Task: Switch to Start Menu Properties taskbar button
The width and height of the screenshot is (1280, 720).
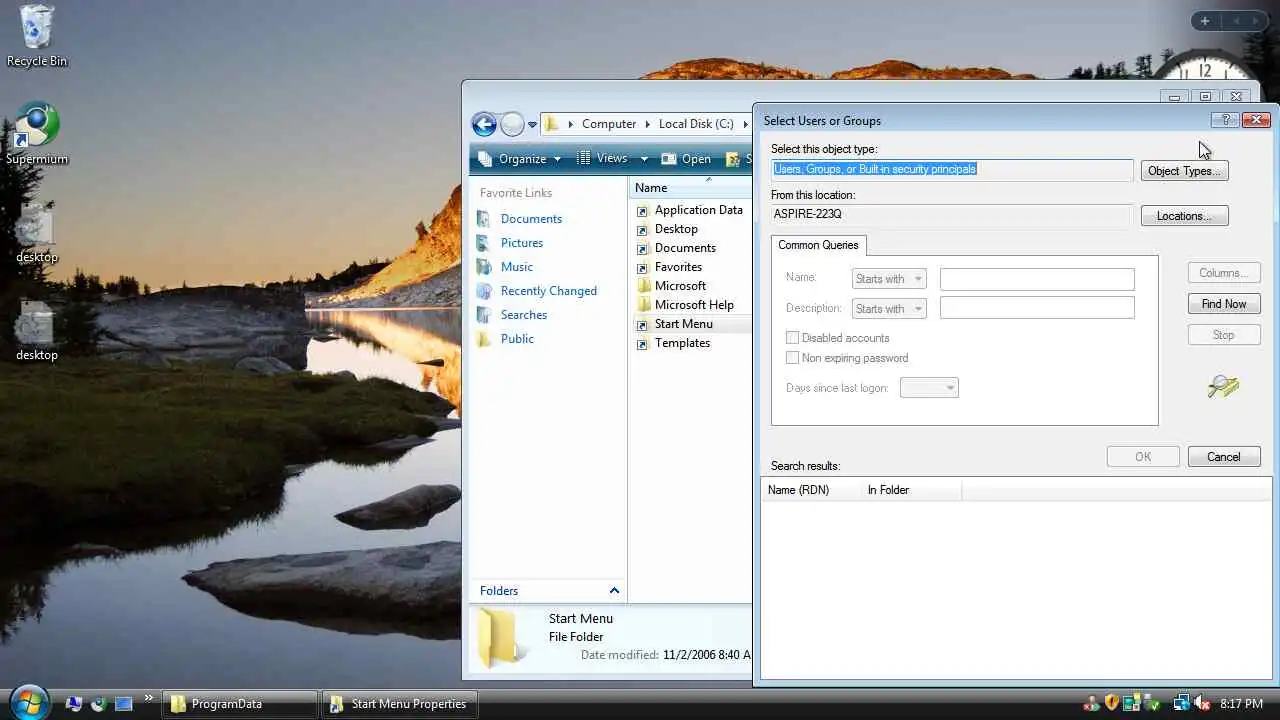Action: point(398,704)
